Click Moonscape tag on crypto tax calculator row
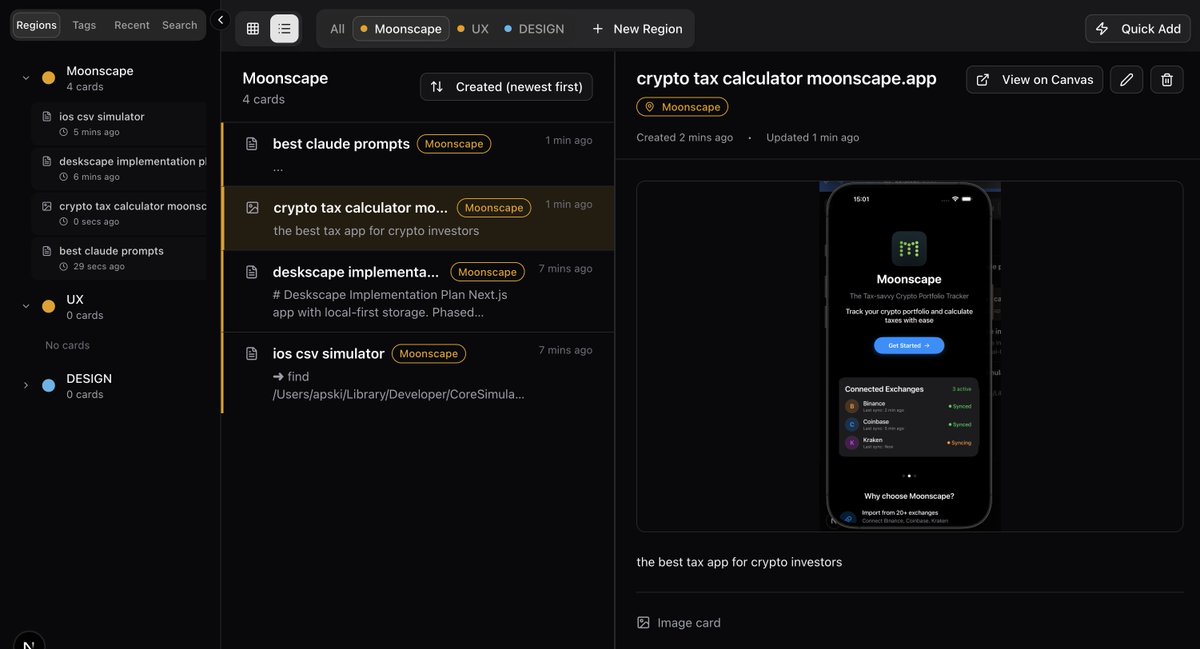 coord(494,208)
